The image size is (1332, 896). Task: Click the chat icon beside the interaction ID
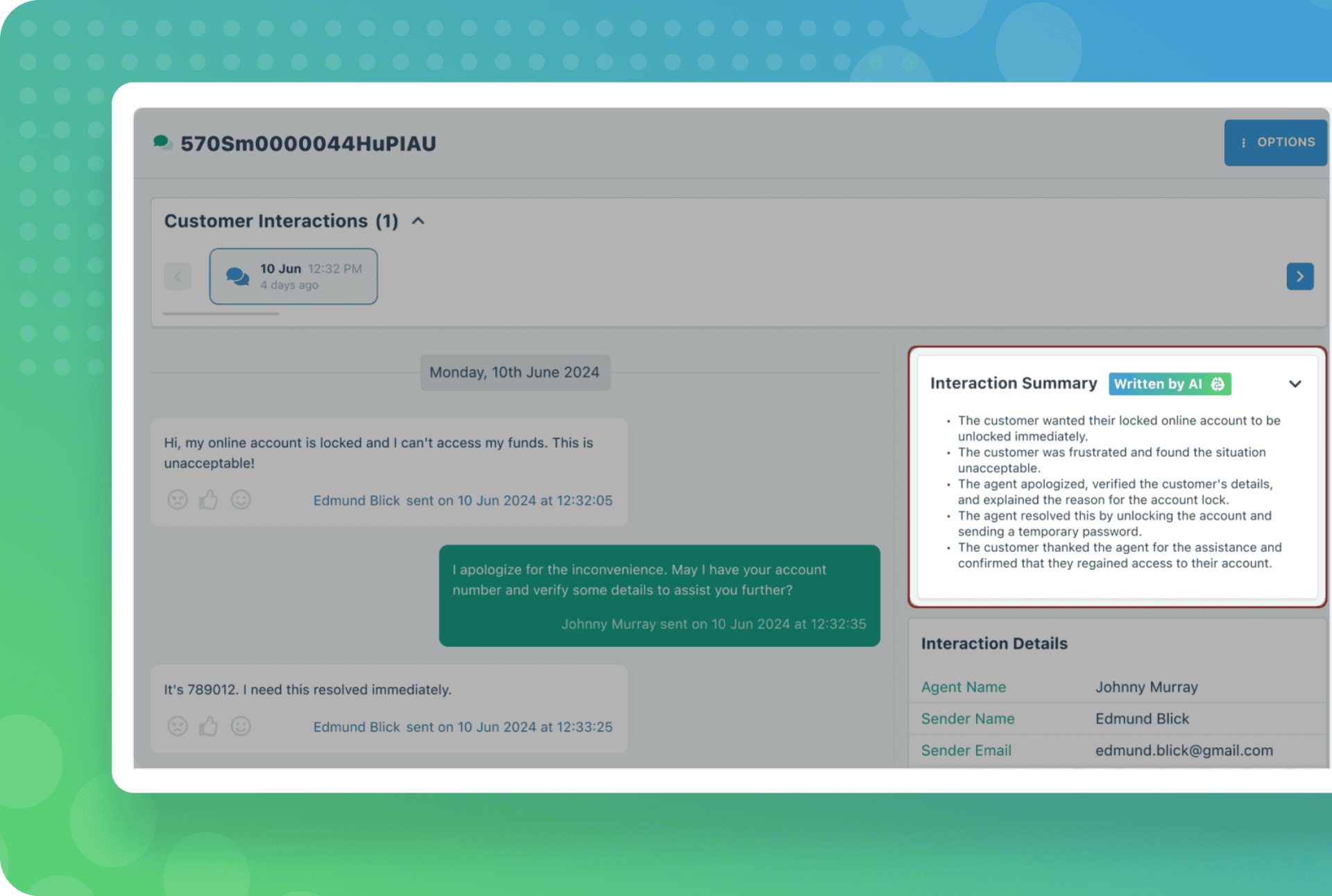[162, 143]
